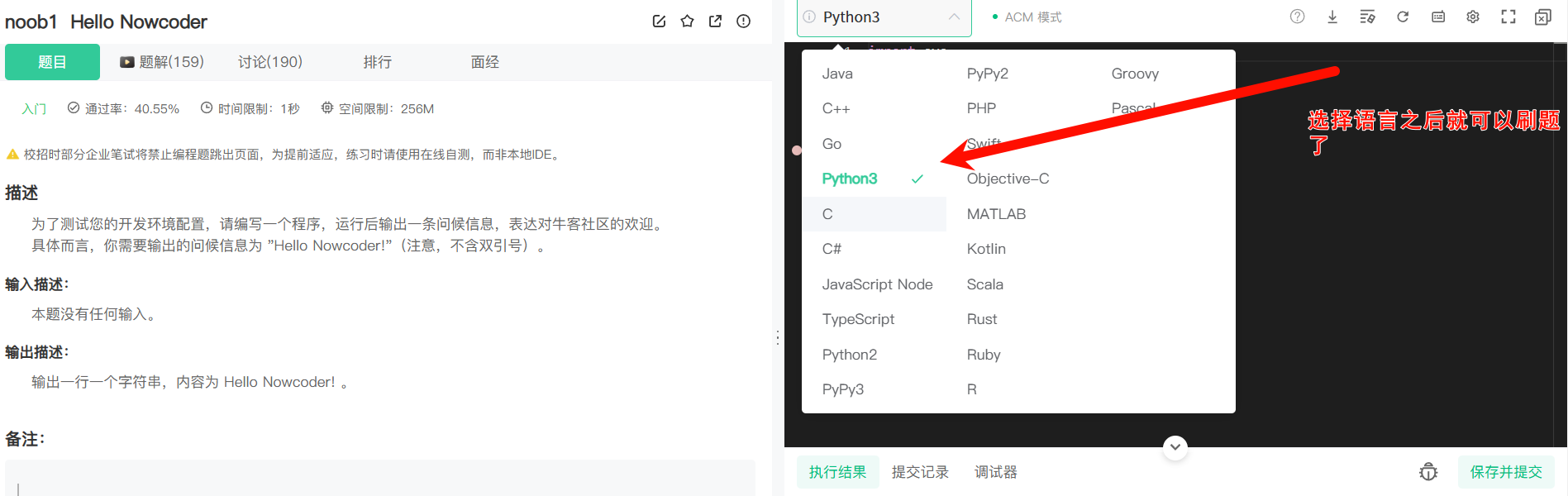Click the edit note icon beside the title
The width and height of the screenshot is (1568, 496).
click(x=659, y=21)
